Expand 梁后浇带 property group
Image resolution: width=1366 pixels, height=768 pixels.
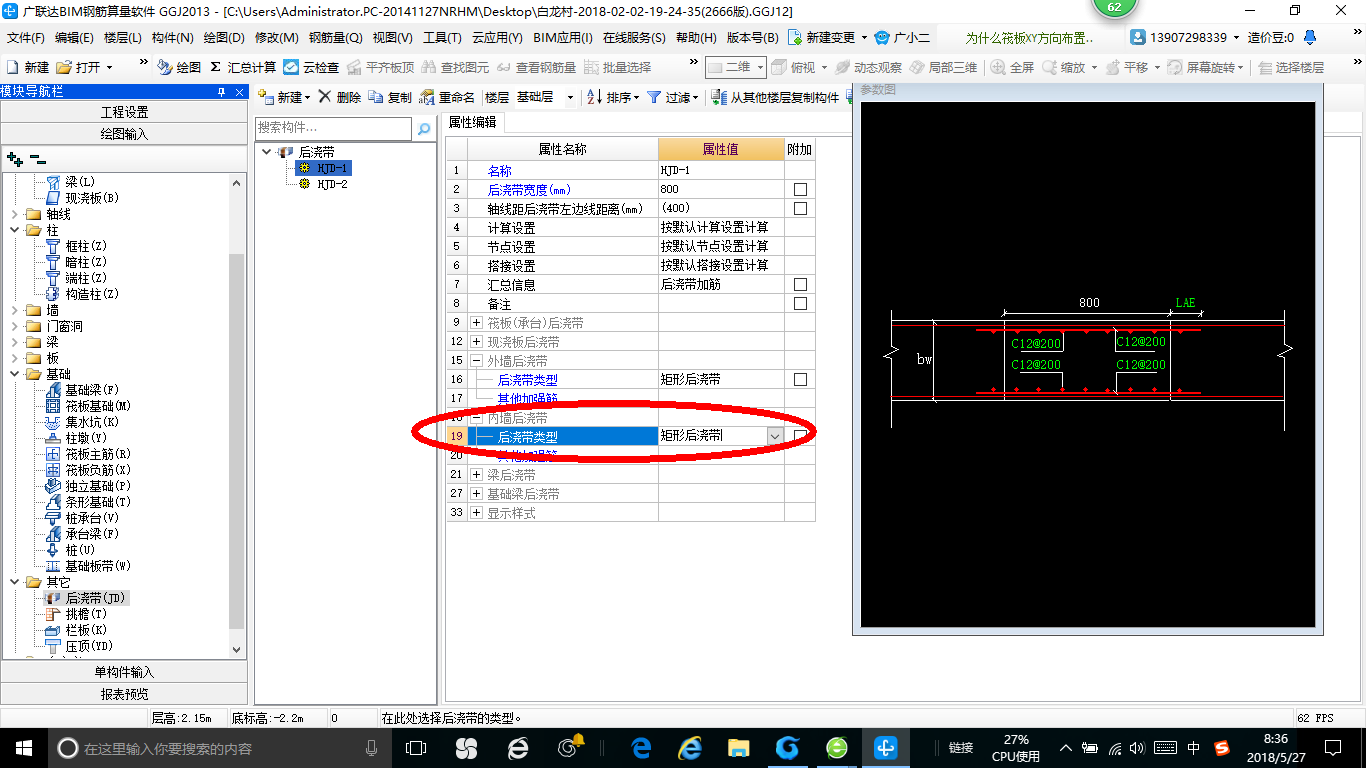[x=476, y=475]
